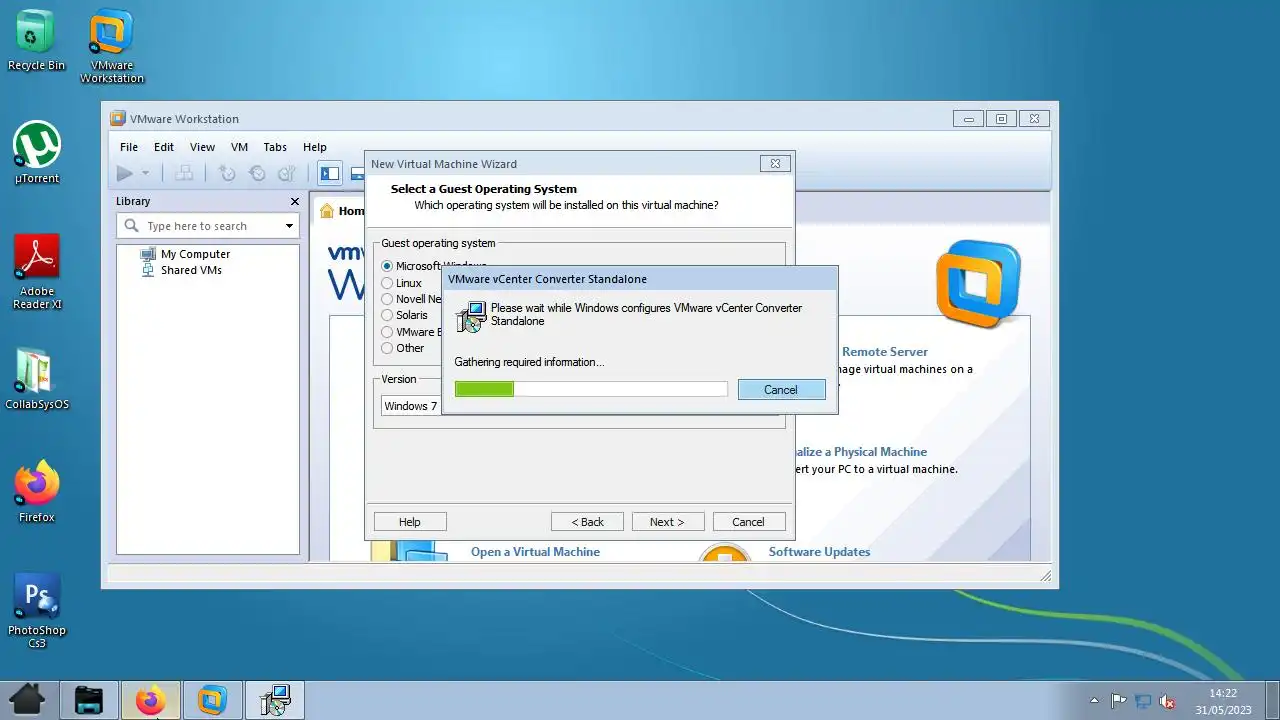Open the Version combo box showing Windows 7
This screenshot has height=720, width=1280.
(x=412, y=406)
